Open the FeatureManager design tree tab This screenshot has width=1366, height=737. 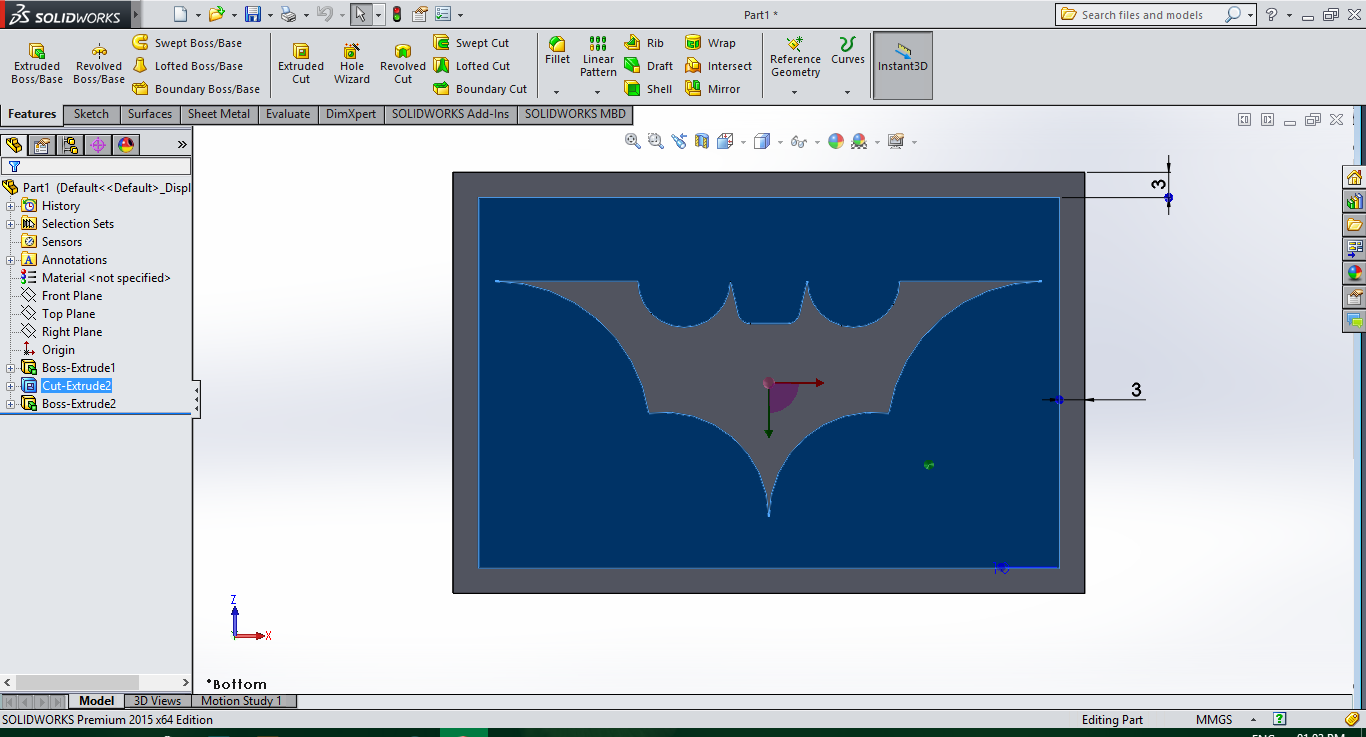tap(14, 145)
